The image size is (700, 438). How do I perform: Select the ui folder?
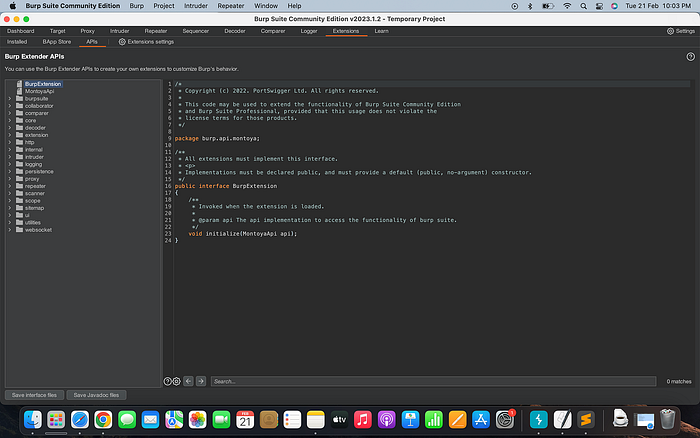point(27,215)
